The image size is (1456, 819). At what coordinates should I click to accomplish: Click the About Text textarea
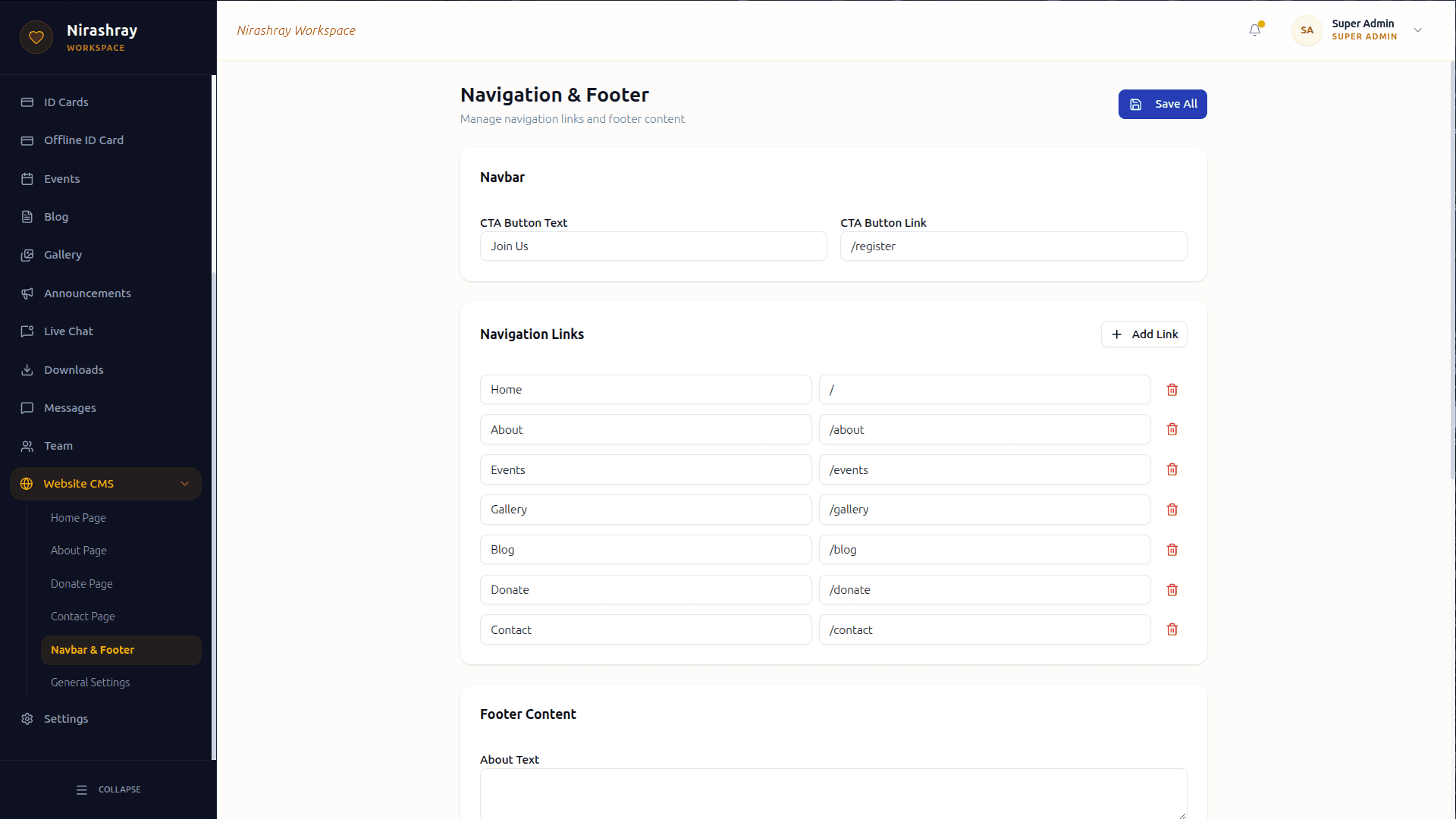click(833, 793)
